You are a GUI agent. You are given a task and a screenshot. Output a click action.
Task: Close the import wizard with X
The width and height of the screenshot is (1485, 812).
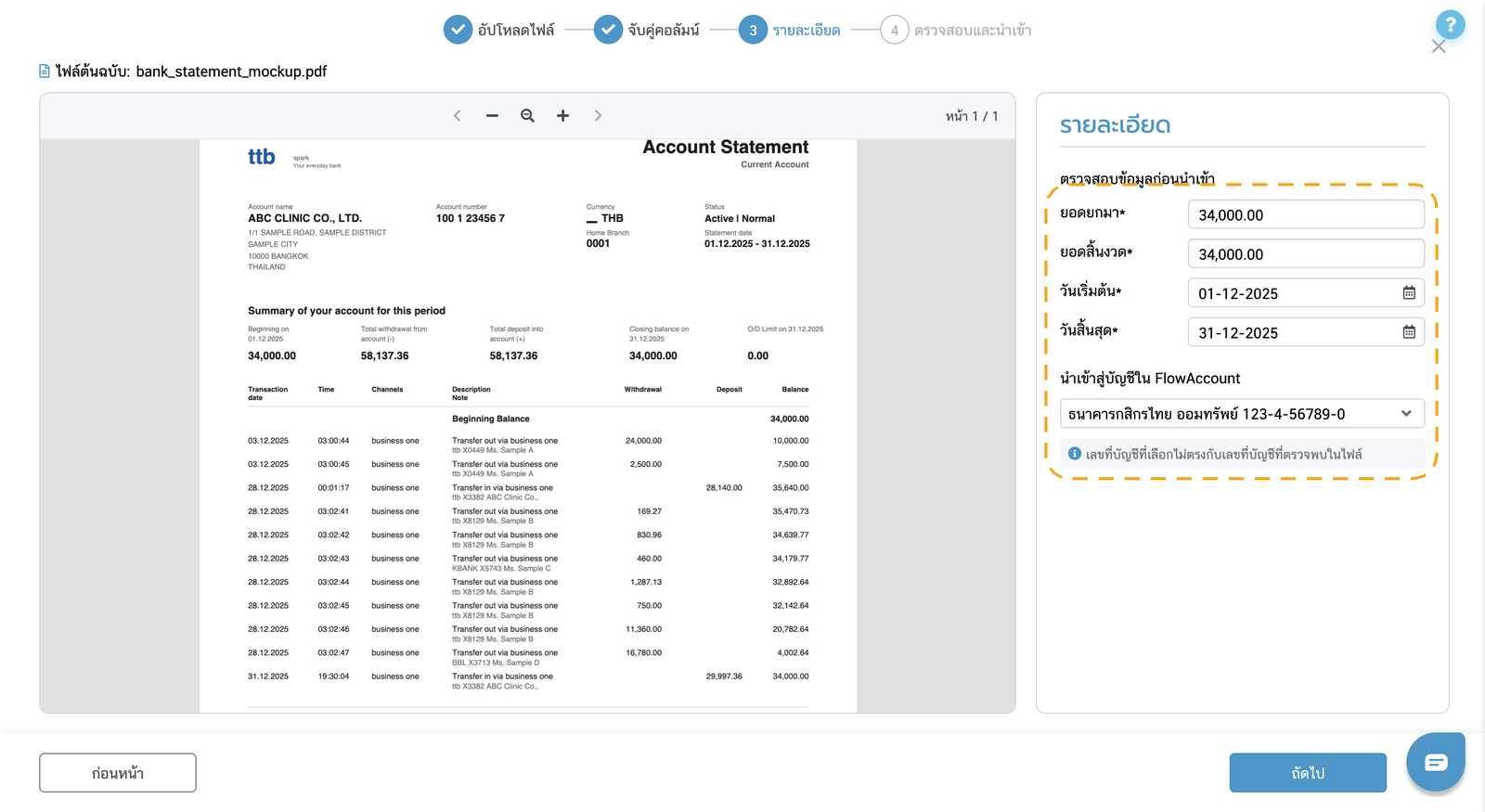pyautogui.click(x=1439, y=47)
